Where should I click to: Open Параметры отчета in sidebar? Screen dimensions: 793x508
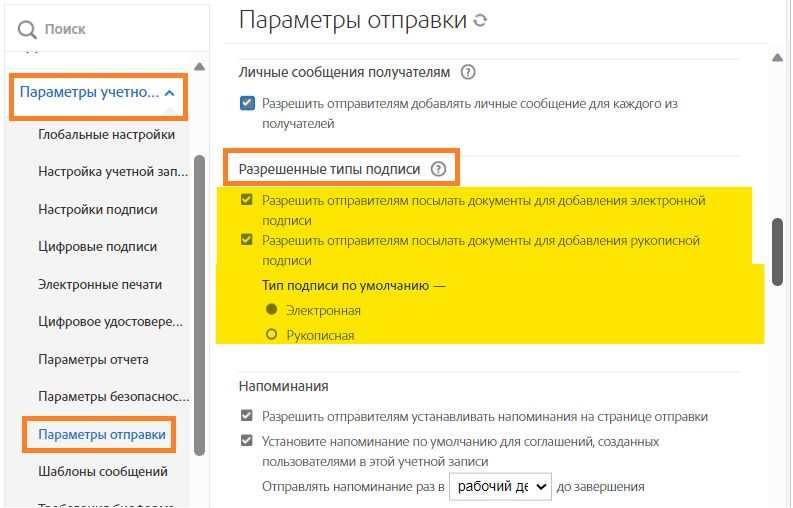pyautogui.click(x=93, y=359)
